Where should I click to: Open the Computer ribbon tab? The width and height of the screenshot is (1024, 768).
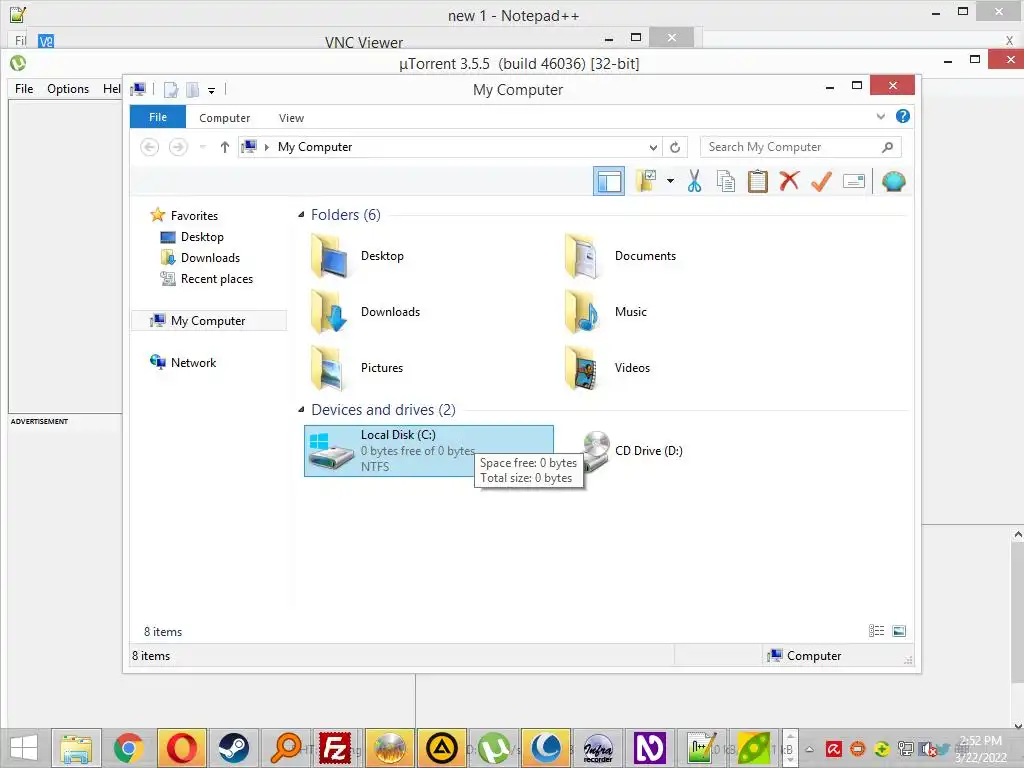[x=225, y=118]
